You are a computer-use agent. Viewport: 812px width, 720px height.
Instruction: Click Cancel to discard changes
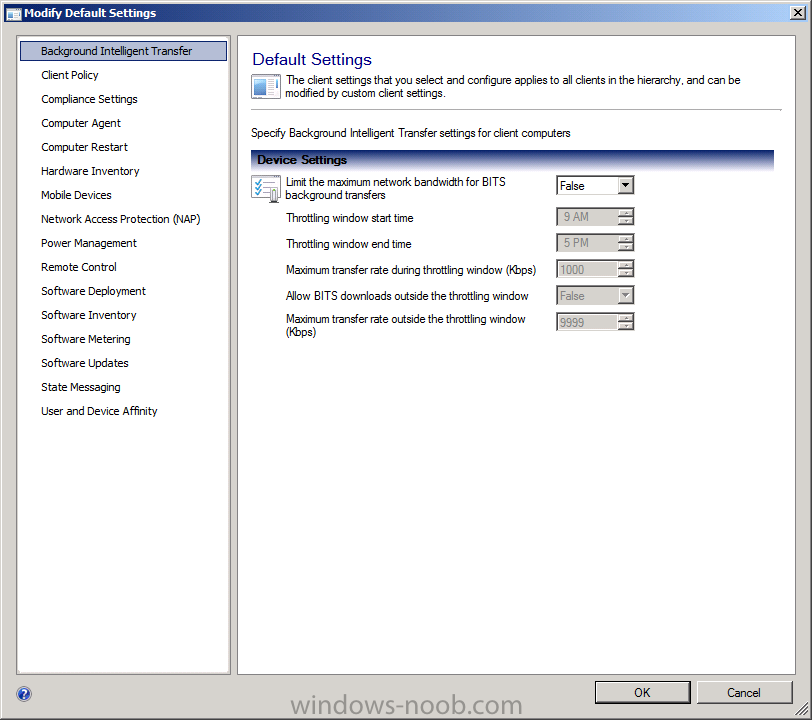pos(744,693)
